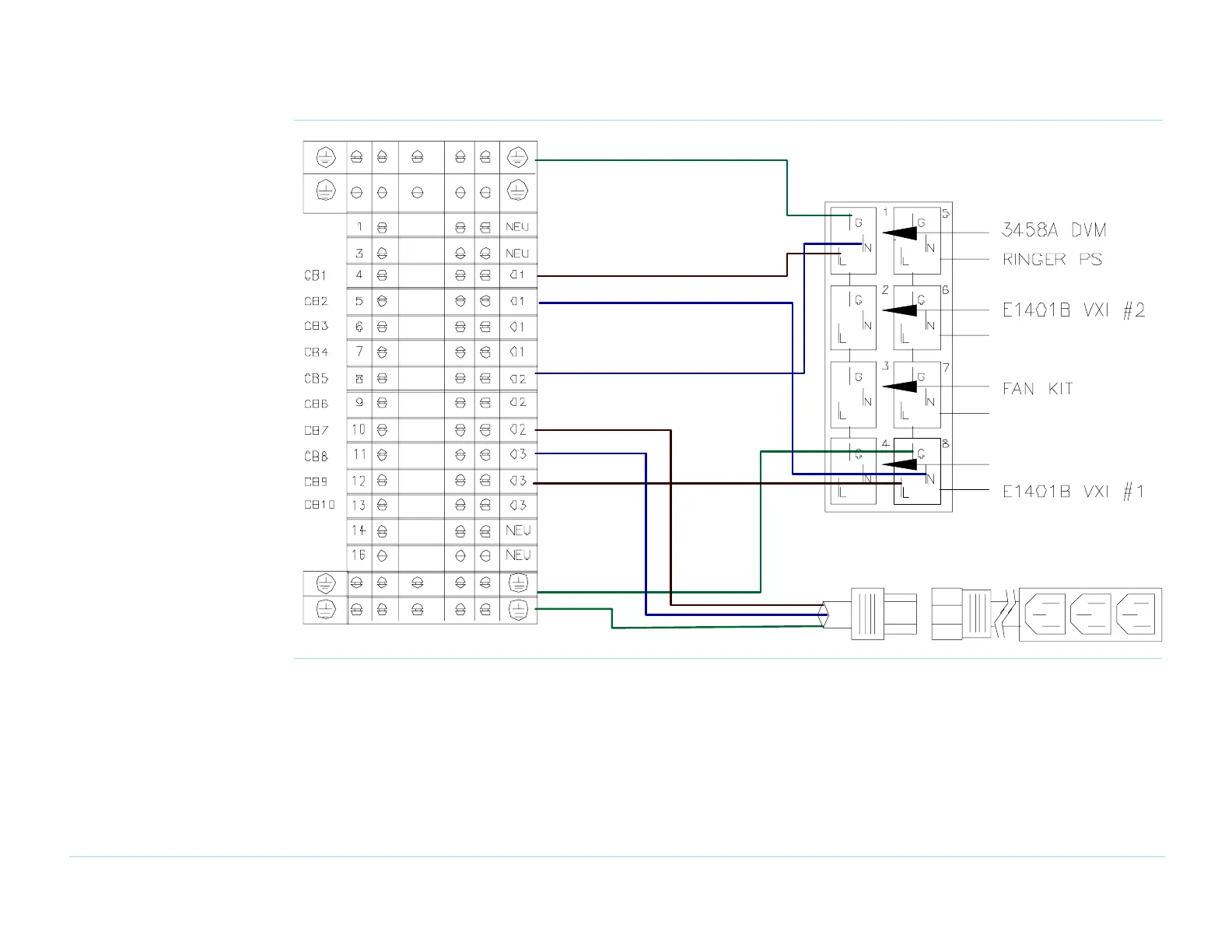Select receptacle number 6 label in outlet panel

pyautogui.click(x=946, y=290)
